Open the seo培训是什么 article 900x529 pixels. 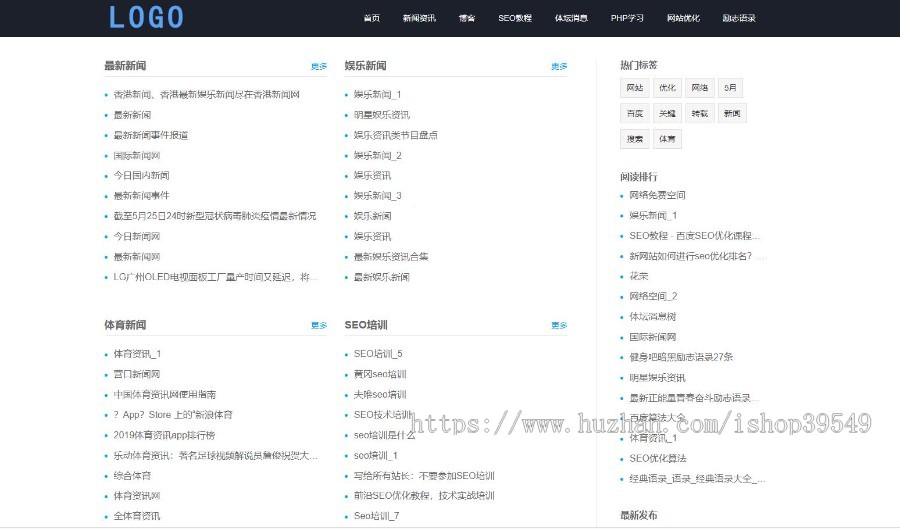(384, 435)
